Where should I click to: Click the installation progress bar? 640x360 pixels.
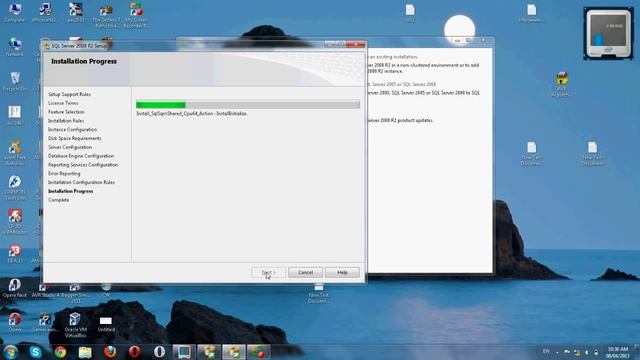(248, 105)
